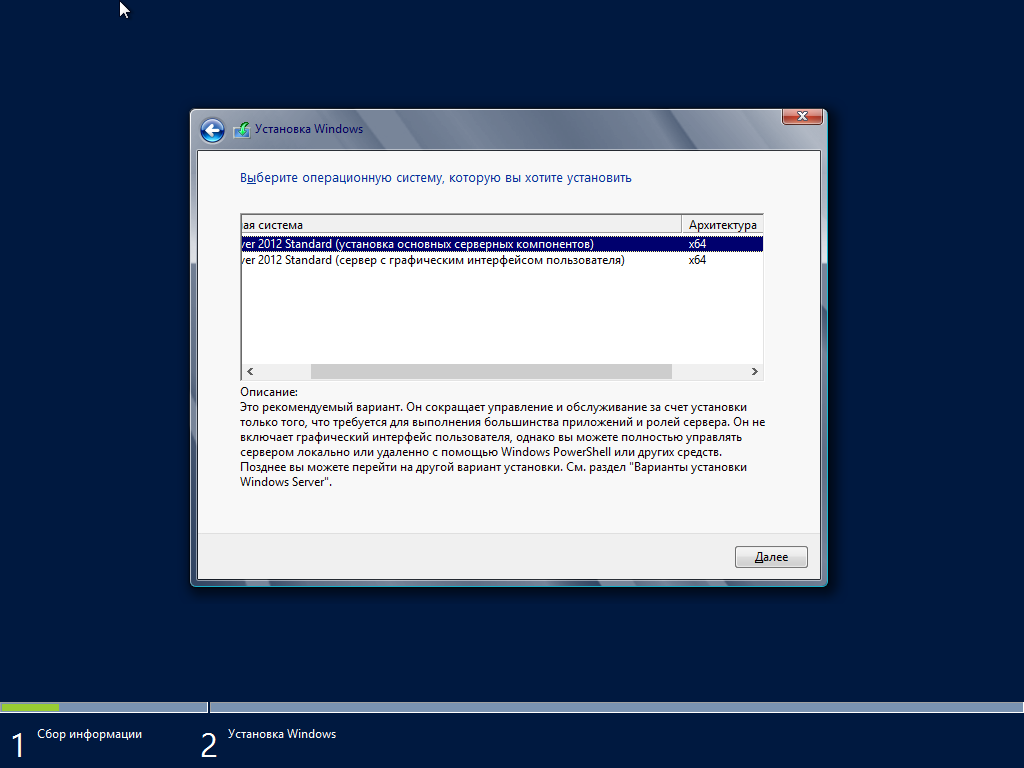Click x64 in the highlighted core components row
1024x768 pixels.
point(697,244)
